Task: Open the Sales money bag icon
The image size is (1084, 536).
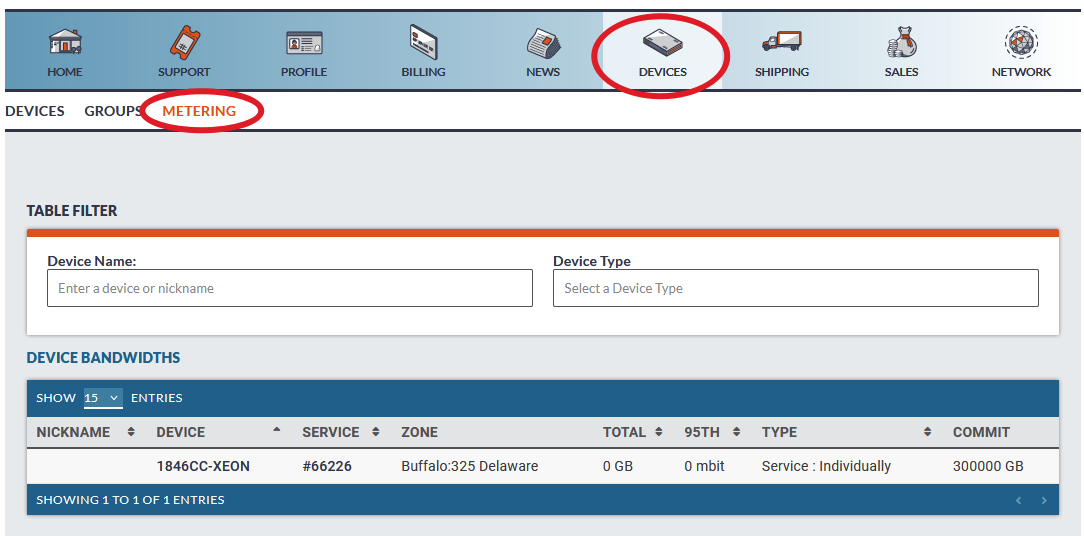Action: pyautogui.click(x=901, y=42)
